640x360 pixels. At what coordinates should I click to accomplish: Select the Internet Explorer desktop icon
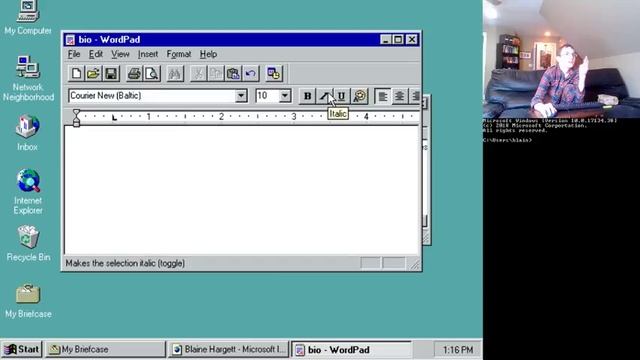(28, 192)
